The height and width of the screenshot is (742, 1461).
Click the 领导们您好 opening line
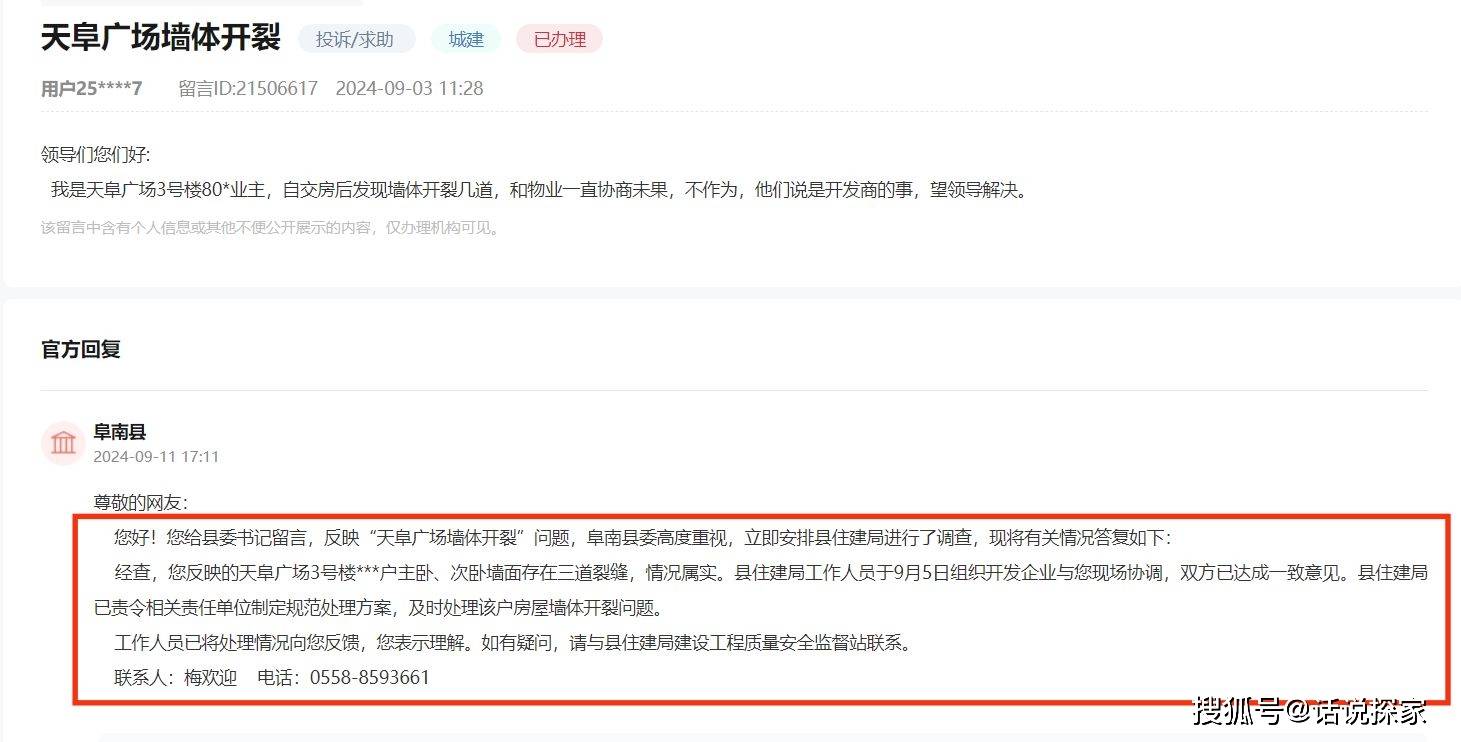pos(96,154)
